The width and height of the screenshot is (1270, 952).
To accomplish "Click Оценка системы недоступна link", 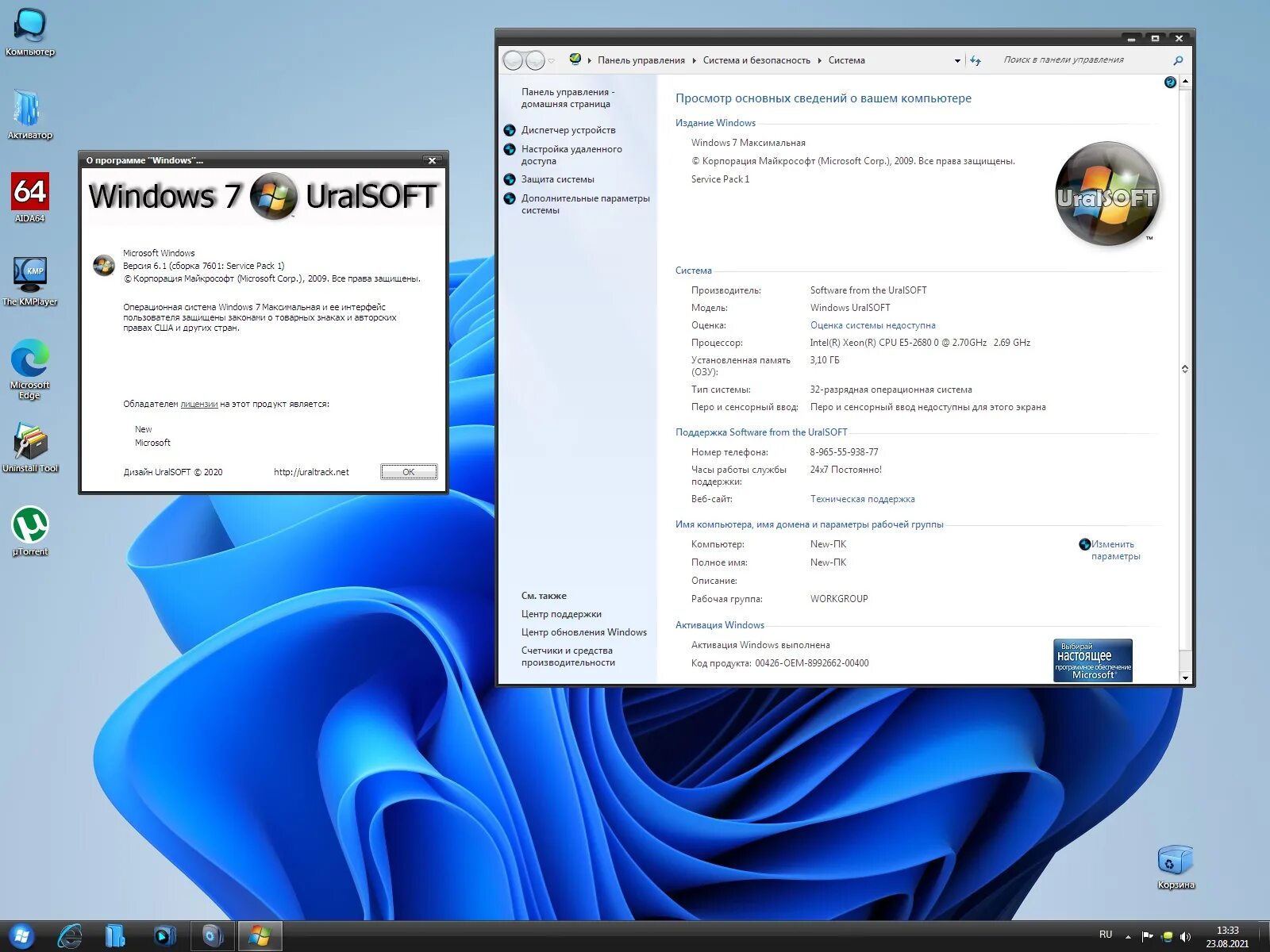I will (872, 325).
